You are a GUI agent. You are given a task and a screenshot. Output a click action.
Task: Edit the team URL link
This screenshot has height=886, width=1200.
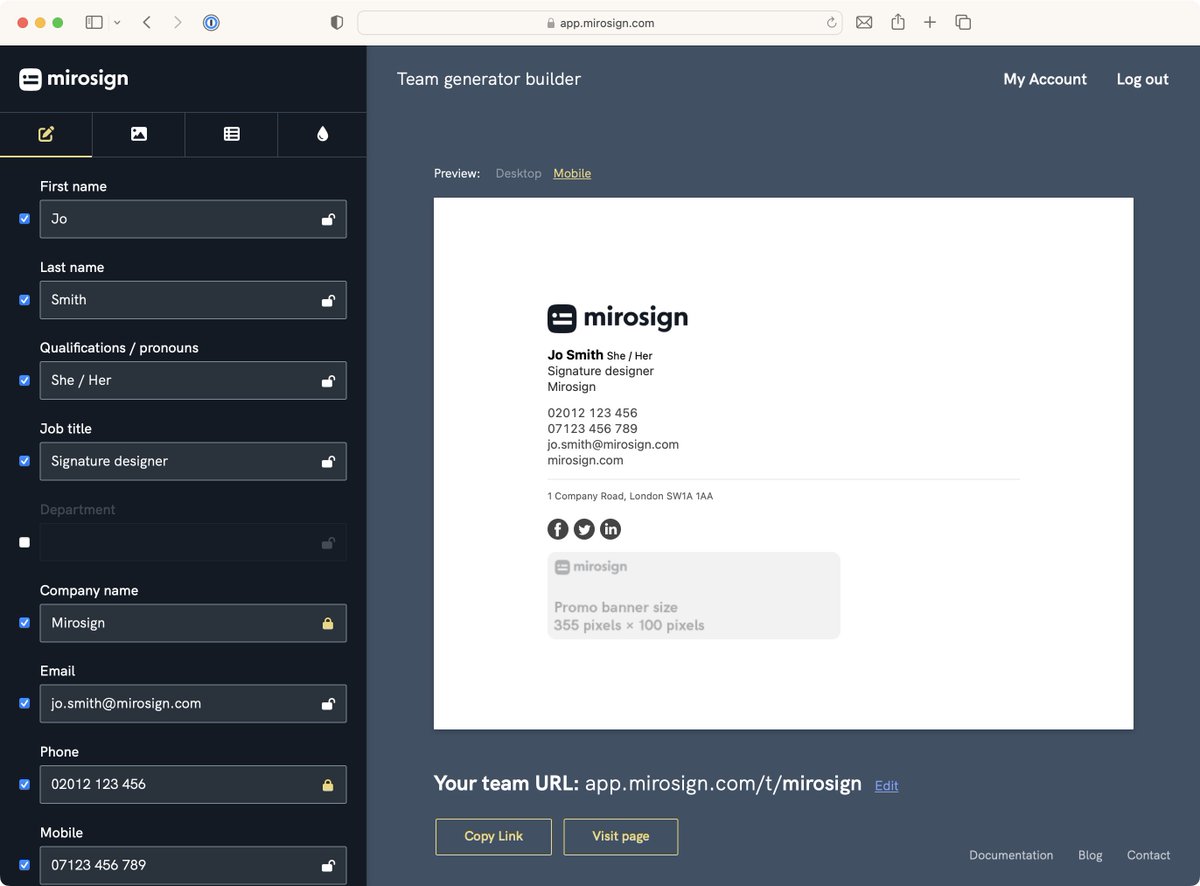click(886, 786)
